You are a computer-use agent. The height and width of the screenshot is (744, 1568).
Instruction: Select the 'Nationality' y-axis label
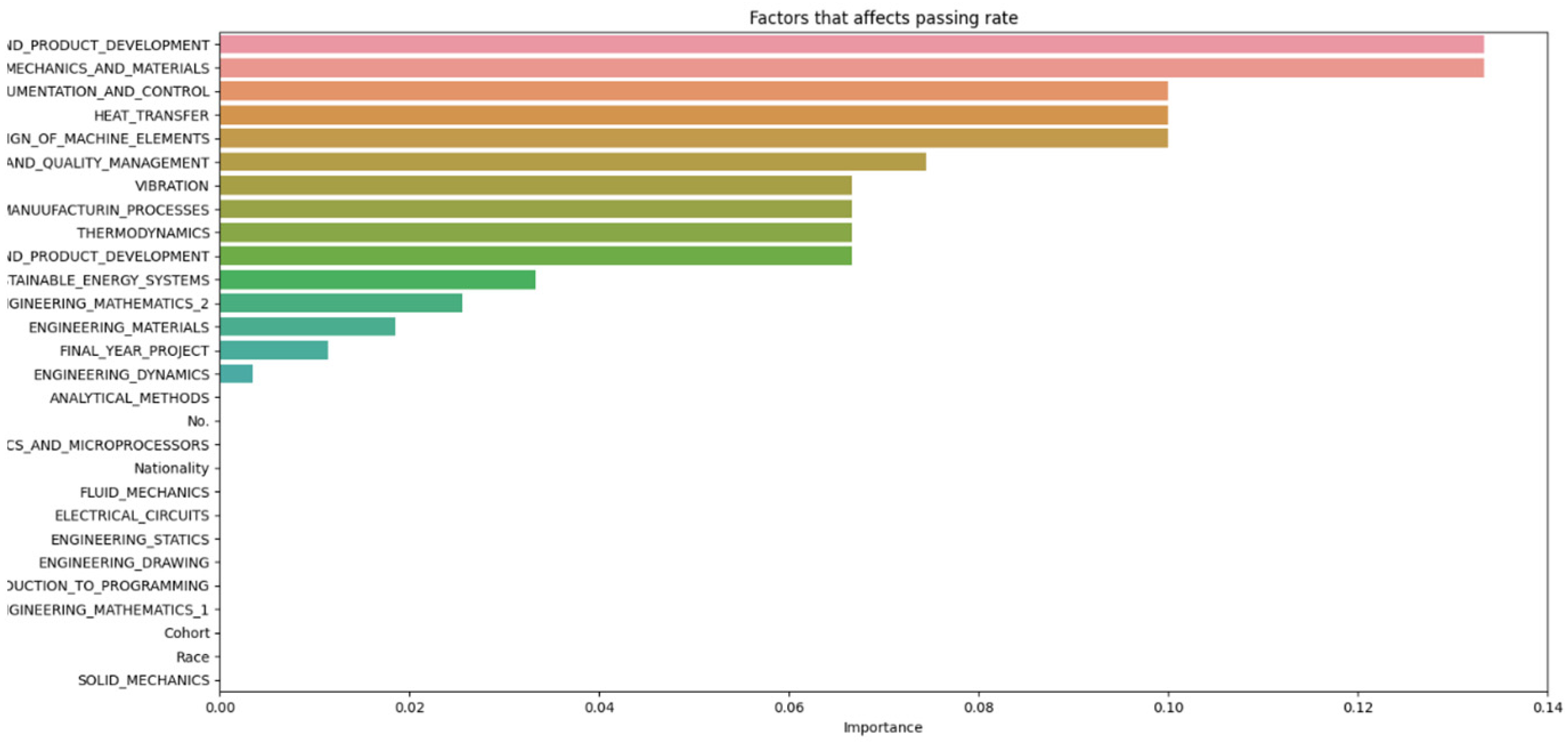point(171,468)
